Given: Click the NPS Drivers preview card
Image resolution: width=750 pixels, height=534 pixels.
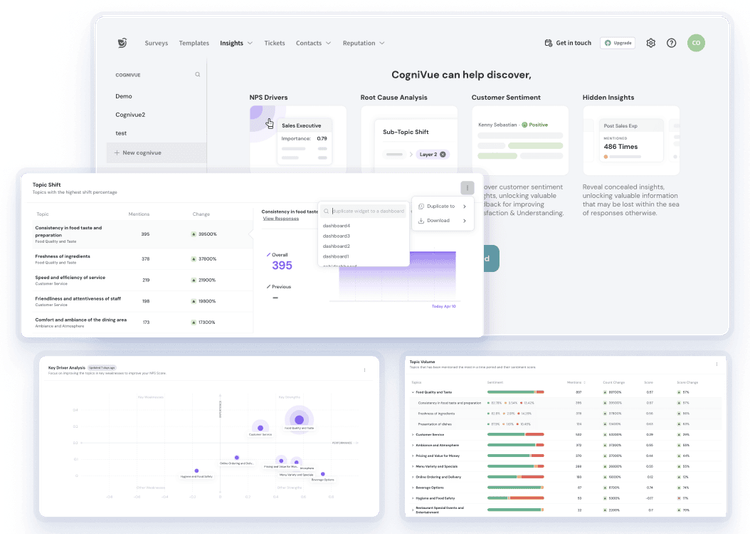Looking at the screenshot, I should (x=298, y=140).
